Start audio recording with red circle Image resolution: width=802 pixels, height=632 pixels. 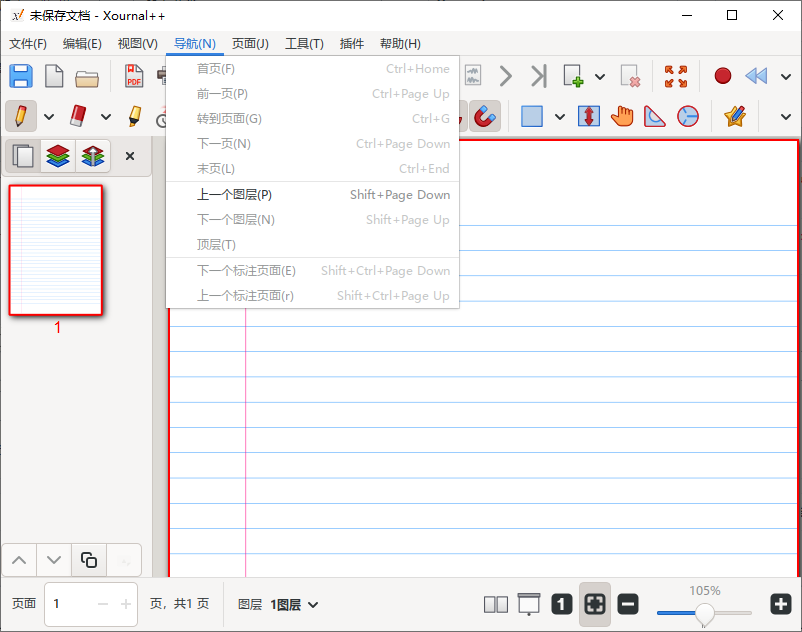723,76
